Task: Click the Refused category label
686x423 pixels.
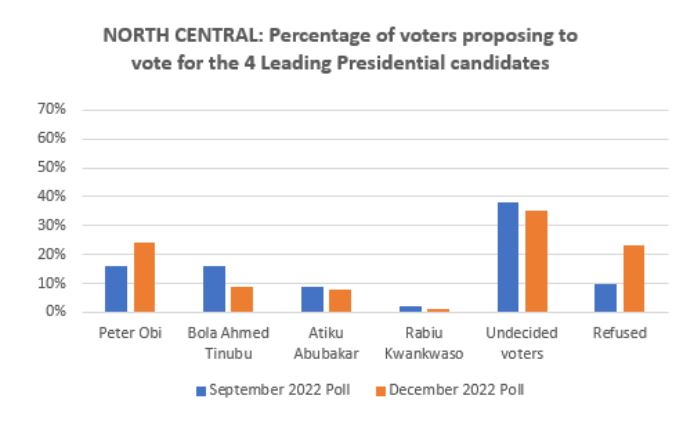Action: click(618, 331)
